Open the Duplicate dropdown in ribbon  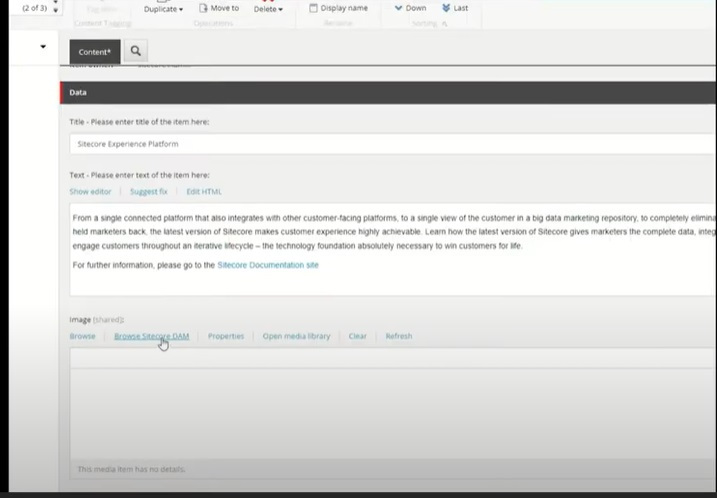pos(163,9)
